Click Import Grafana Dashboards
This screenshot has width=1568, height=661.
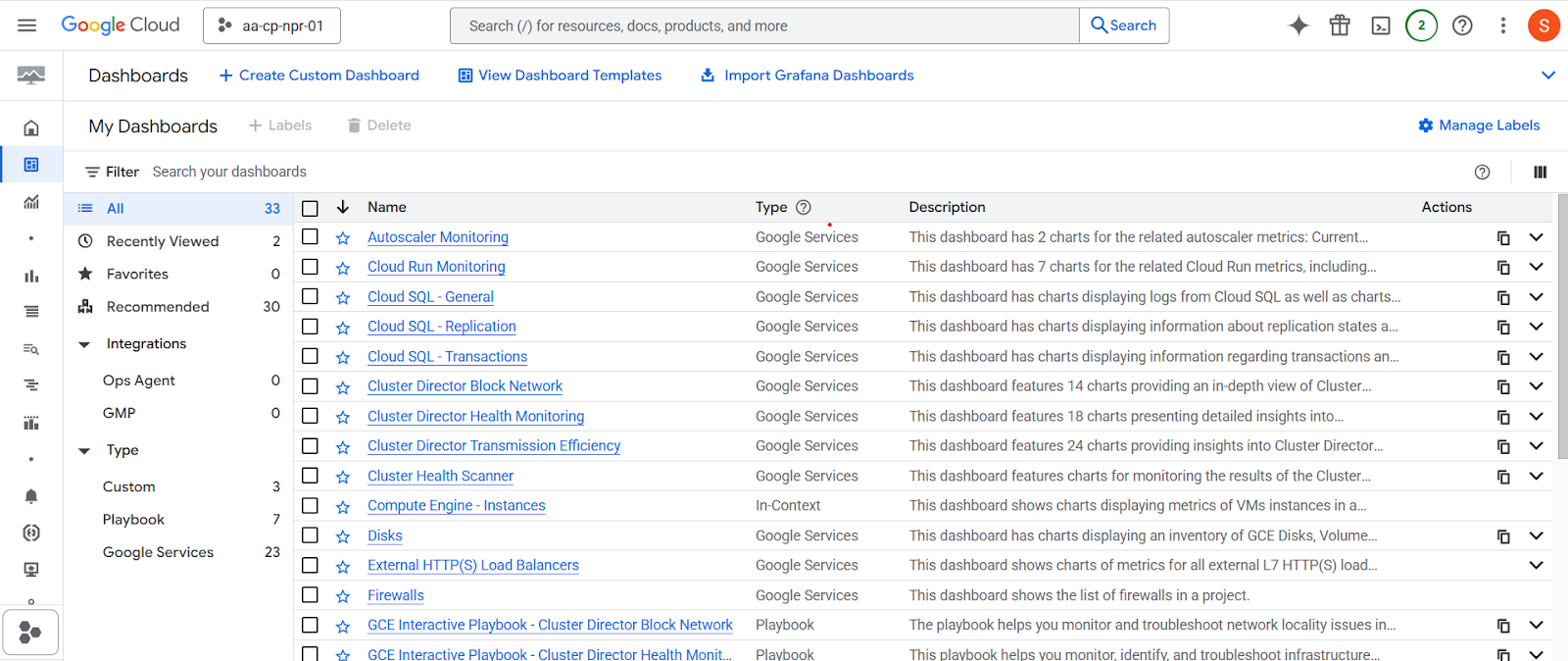pyautogui.click(x=808, y=76)
